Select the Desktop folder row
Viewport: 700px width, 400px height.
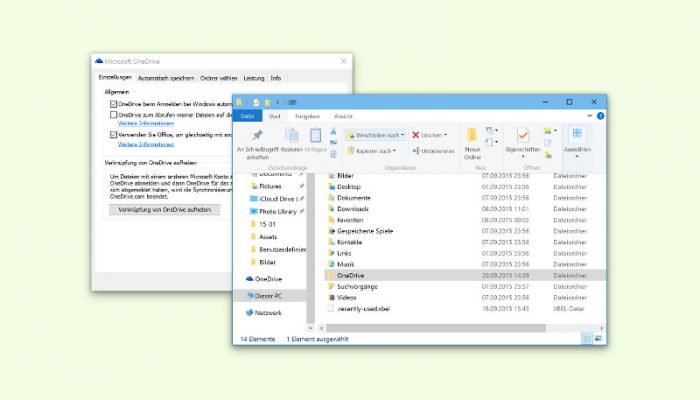pyautogui.click(x=466, y=187)
